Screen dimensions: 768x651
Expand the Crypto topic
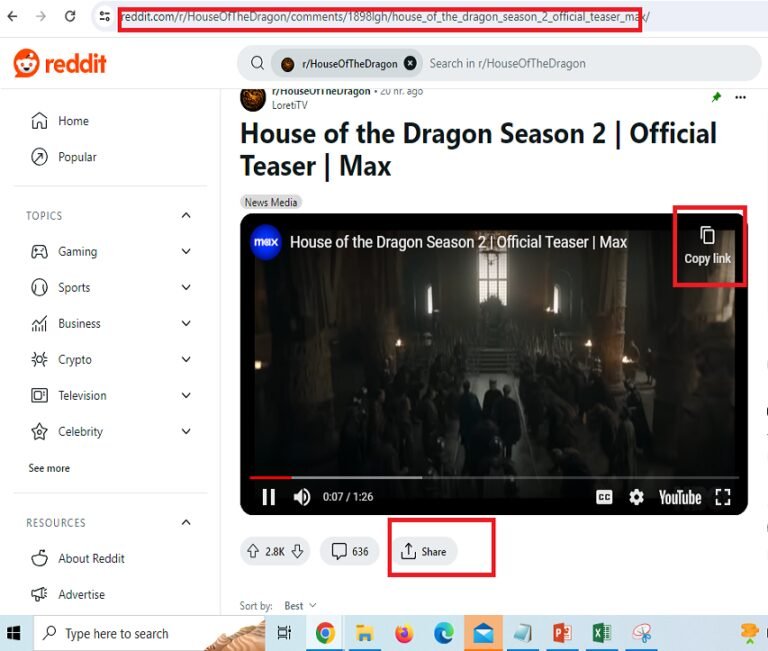[x=186, y=360]
